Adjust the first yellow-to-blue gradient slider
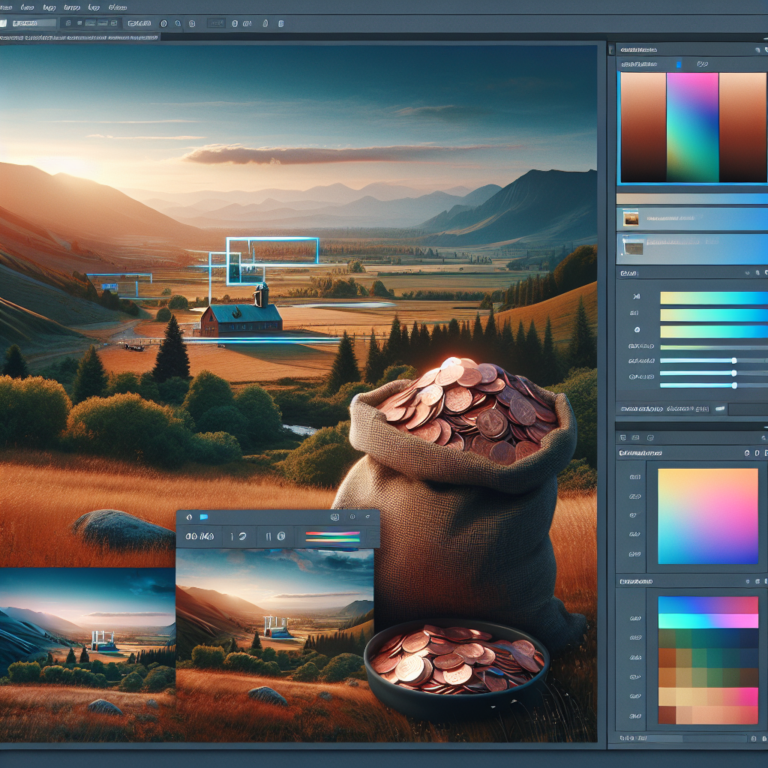 714,298
